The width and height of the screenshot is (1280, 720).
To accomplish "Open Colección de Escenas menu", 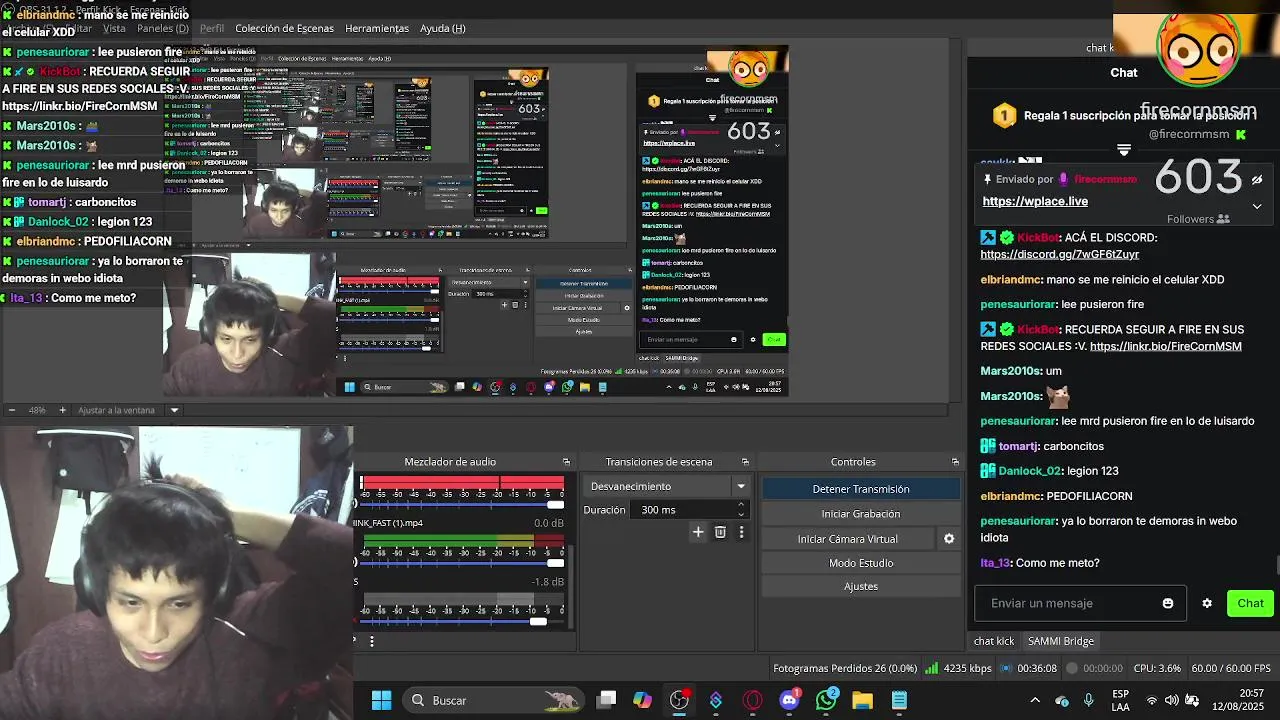I will [284, 28].
